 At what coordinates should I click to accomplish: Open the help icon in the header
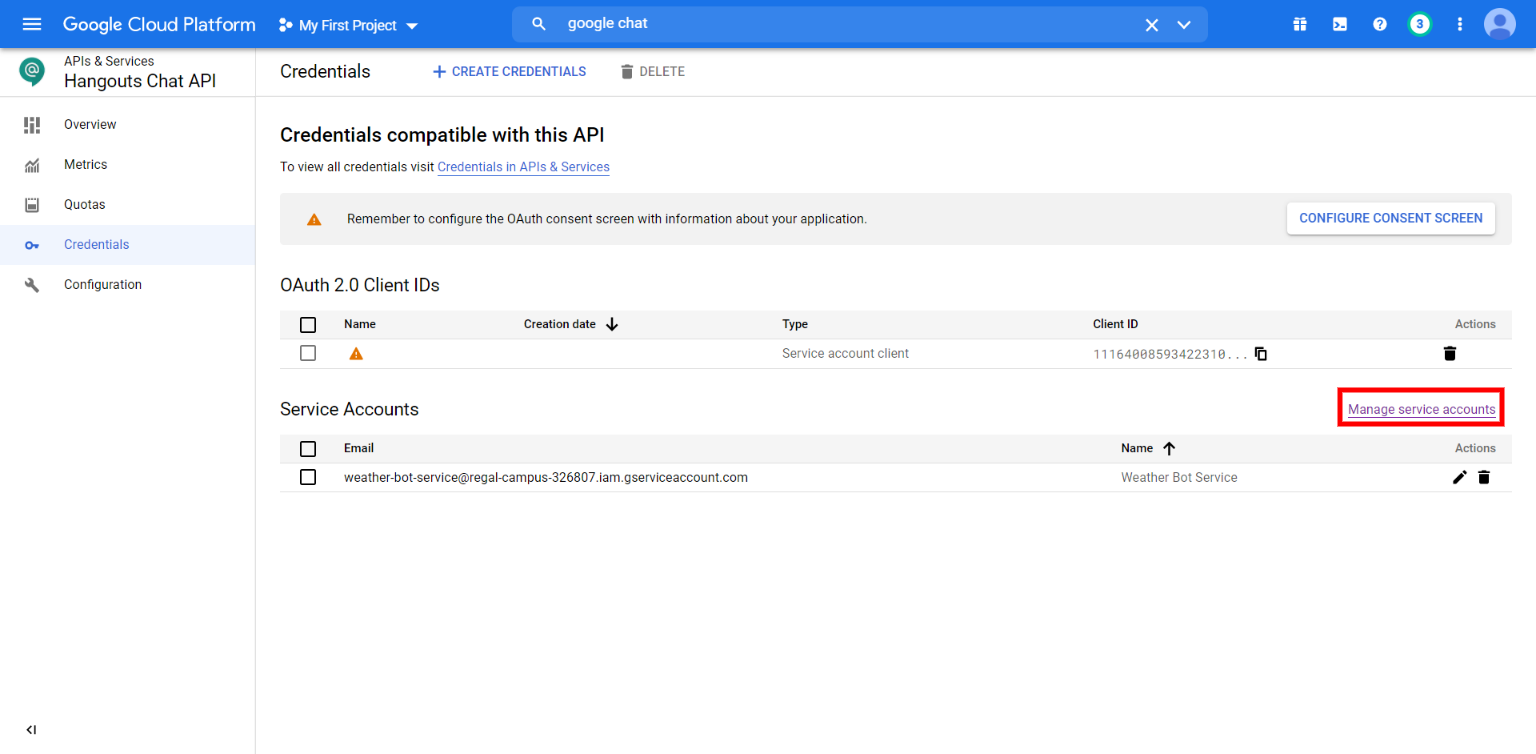[x=1380, y=24]
